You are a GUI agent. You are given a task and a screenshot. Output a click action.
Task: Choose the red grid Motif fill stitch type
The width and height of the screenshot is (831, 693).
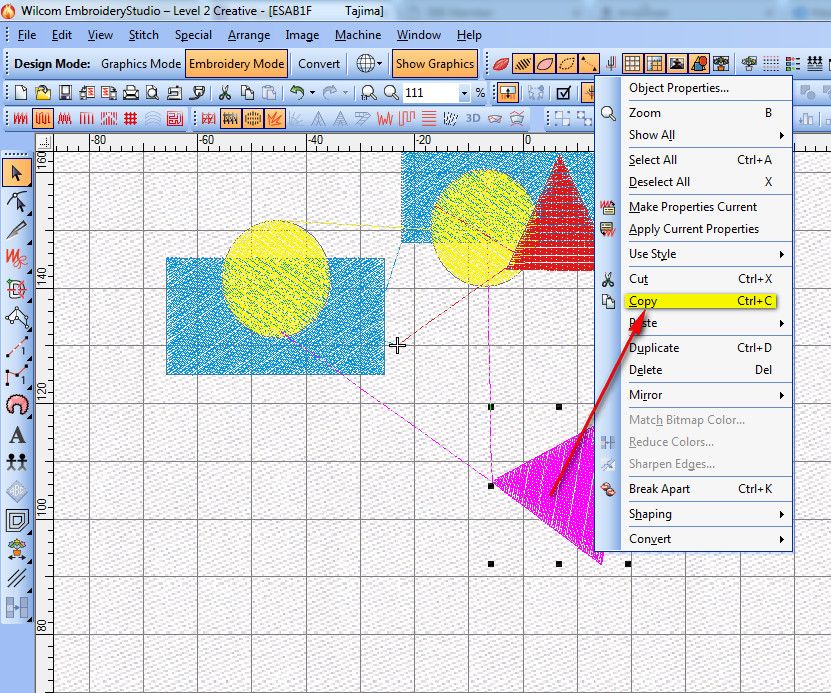point(130,118)
